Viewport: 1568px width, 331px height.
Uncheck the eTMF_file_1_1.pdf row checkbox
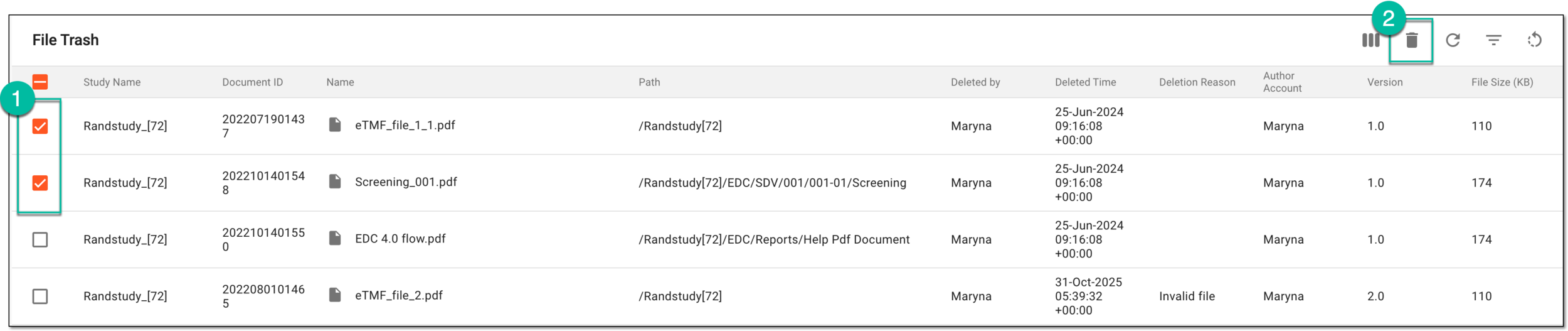pos(40,126)
